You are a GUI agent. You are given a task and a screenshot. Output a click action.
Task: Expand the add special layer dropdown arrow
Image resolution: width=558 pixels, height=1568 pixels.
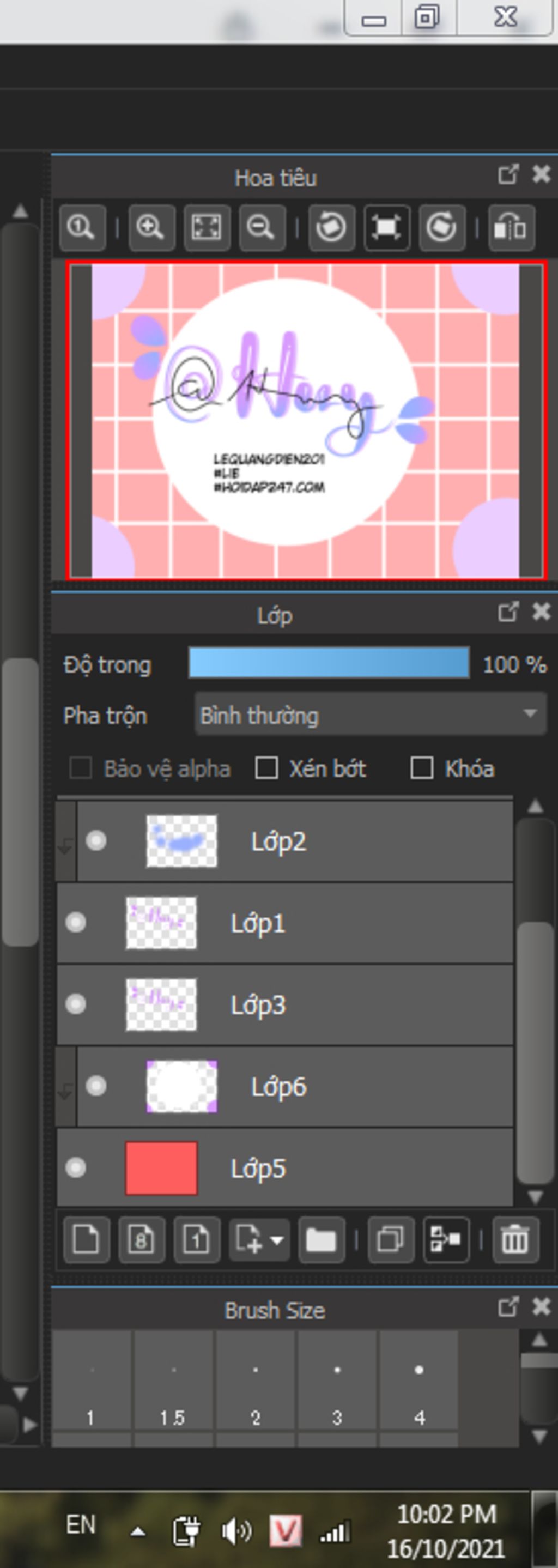277,1239
